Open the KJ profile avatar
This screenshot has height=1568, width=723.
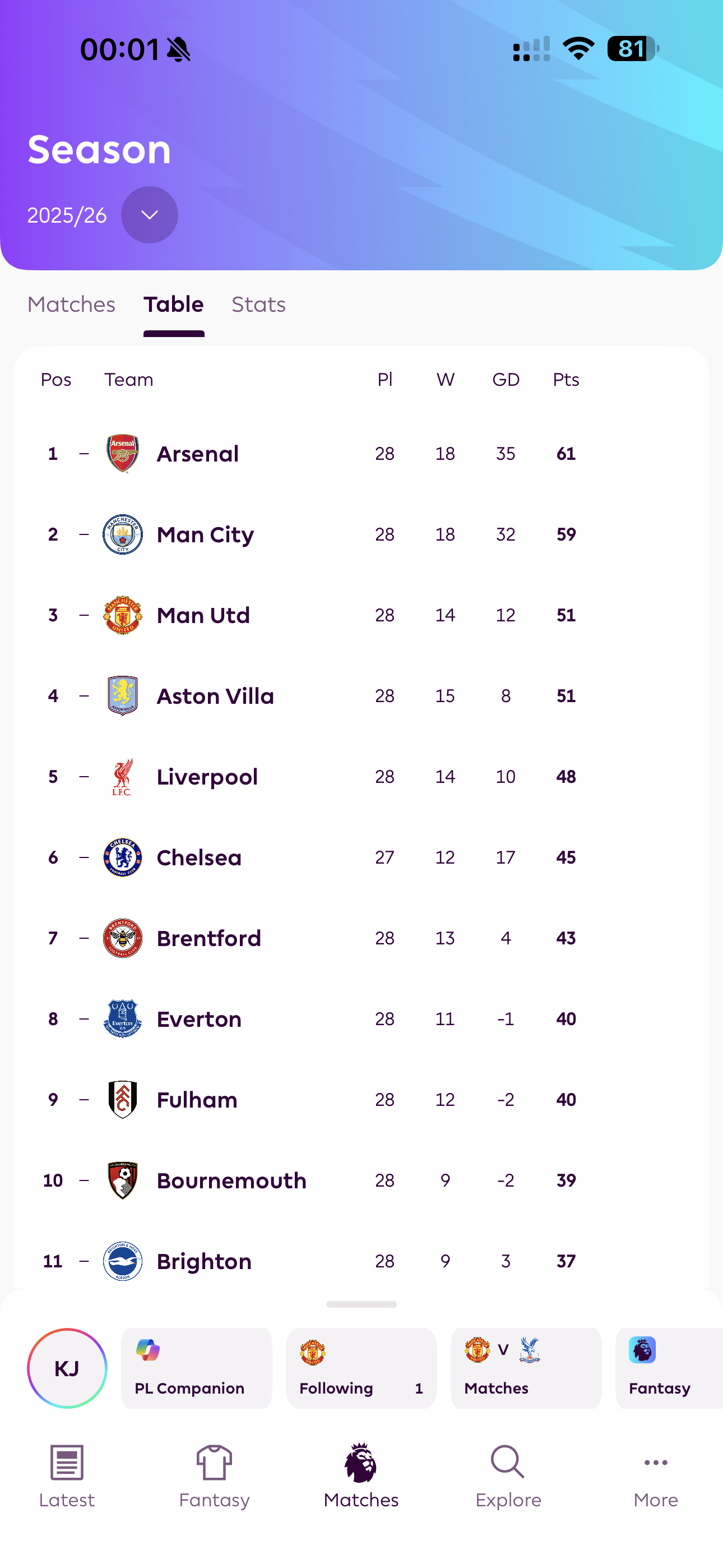click(67, 1368)
